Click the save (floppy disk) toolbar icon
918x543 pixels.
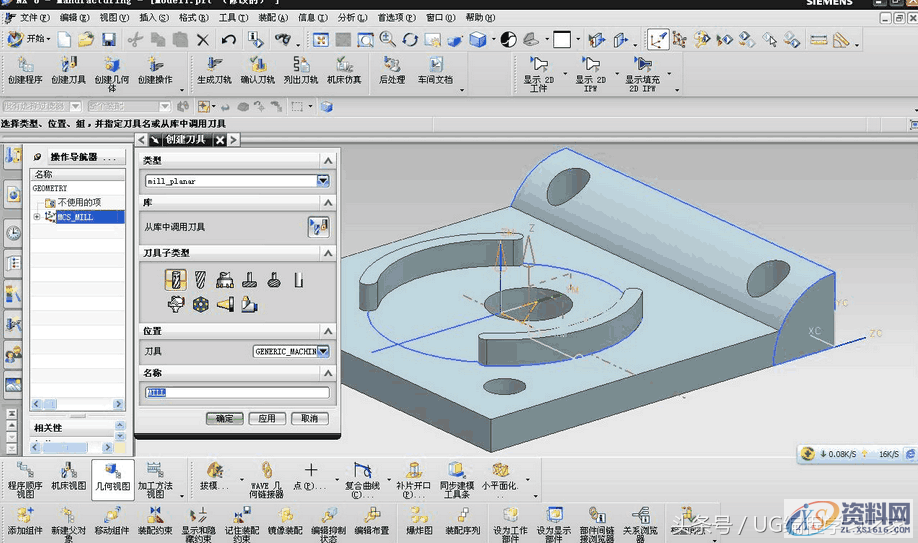point(109,40)
